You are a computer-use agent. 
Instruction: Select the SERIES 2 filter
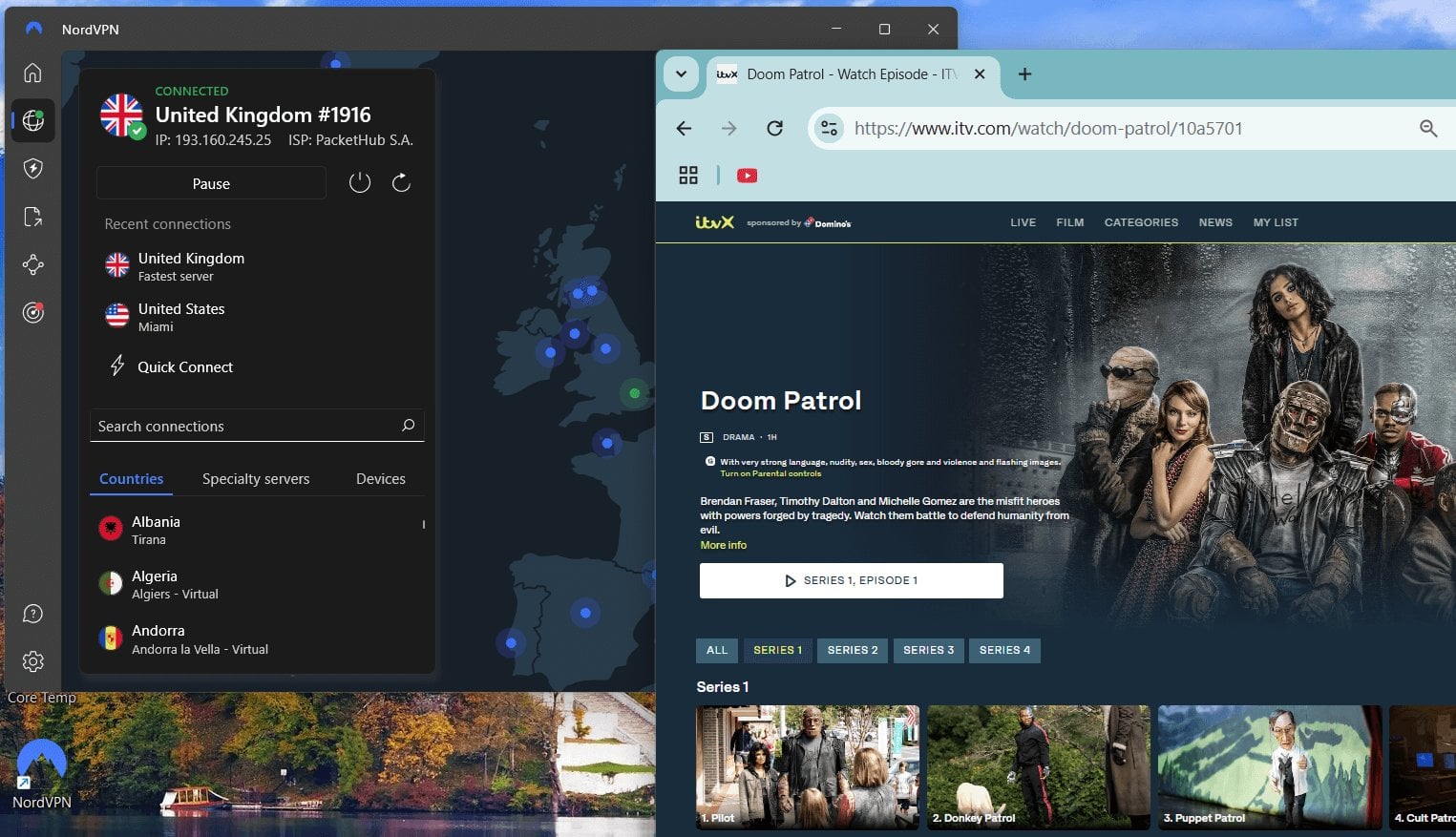click(852, 650)
